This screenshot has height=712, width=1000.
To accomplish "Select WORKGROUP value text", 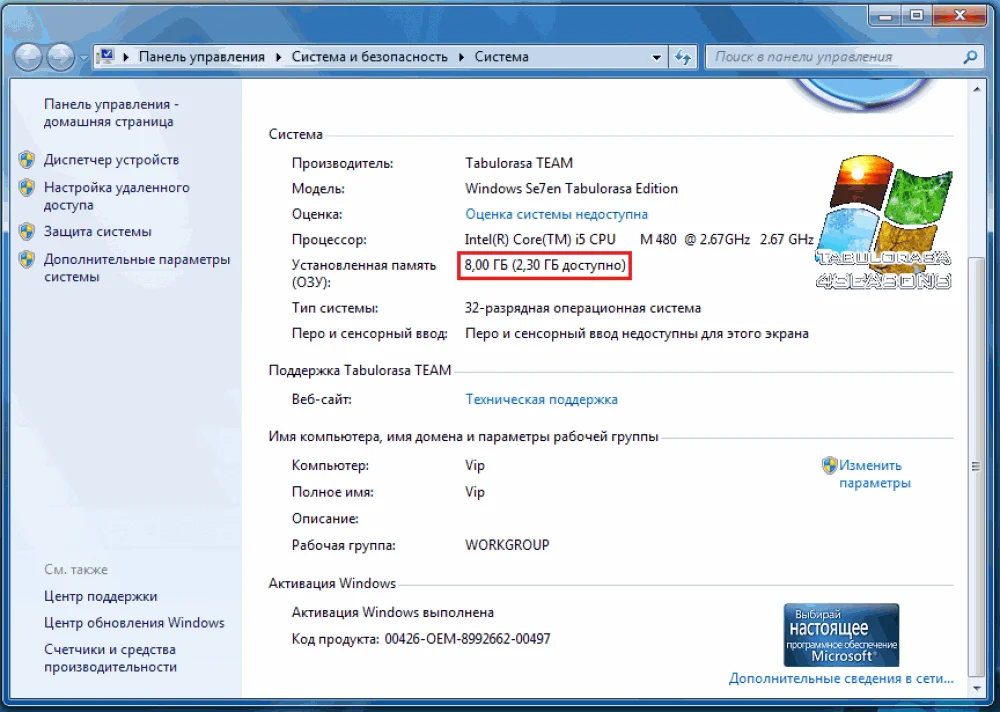I will pos(507,545).
